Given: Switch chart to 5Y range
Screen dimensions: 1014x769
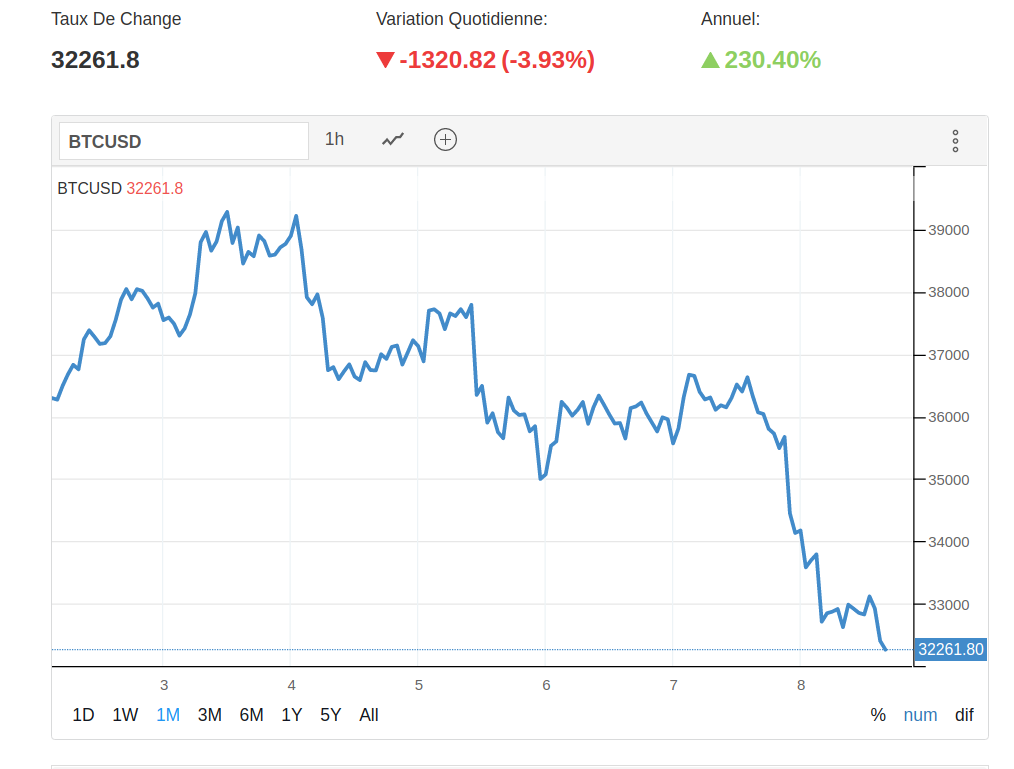Looking at the screenshot, I should click(331, 715).
